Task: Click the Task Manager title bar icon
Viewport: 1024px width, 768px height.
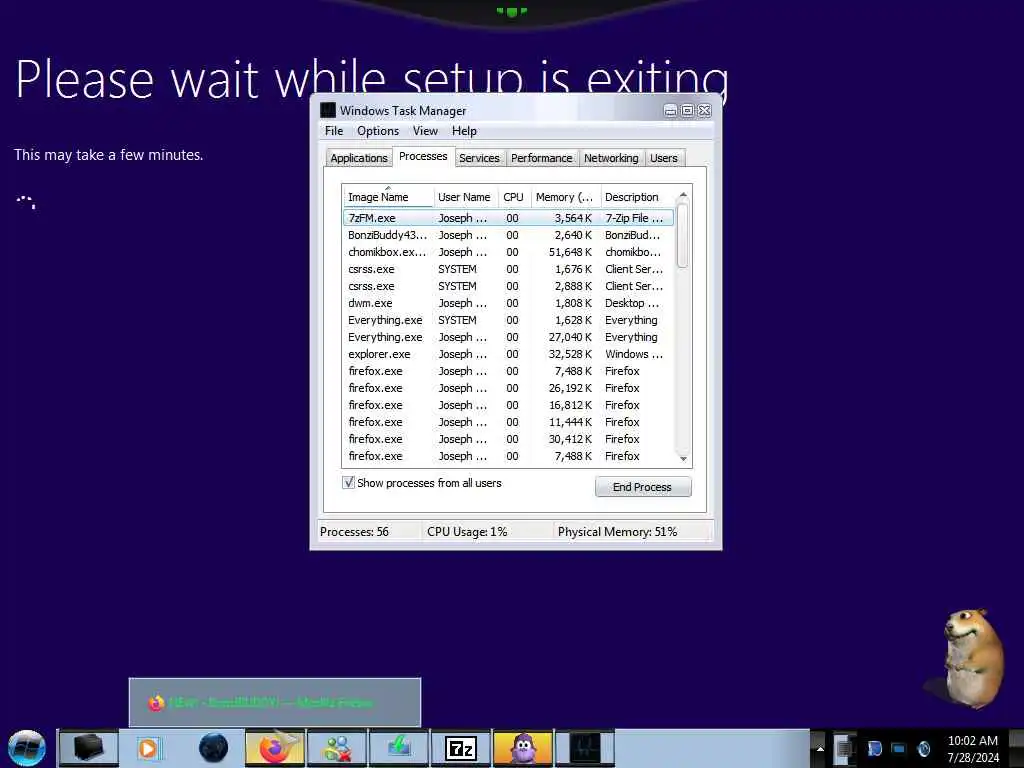Action: (328, 110)
